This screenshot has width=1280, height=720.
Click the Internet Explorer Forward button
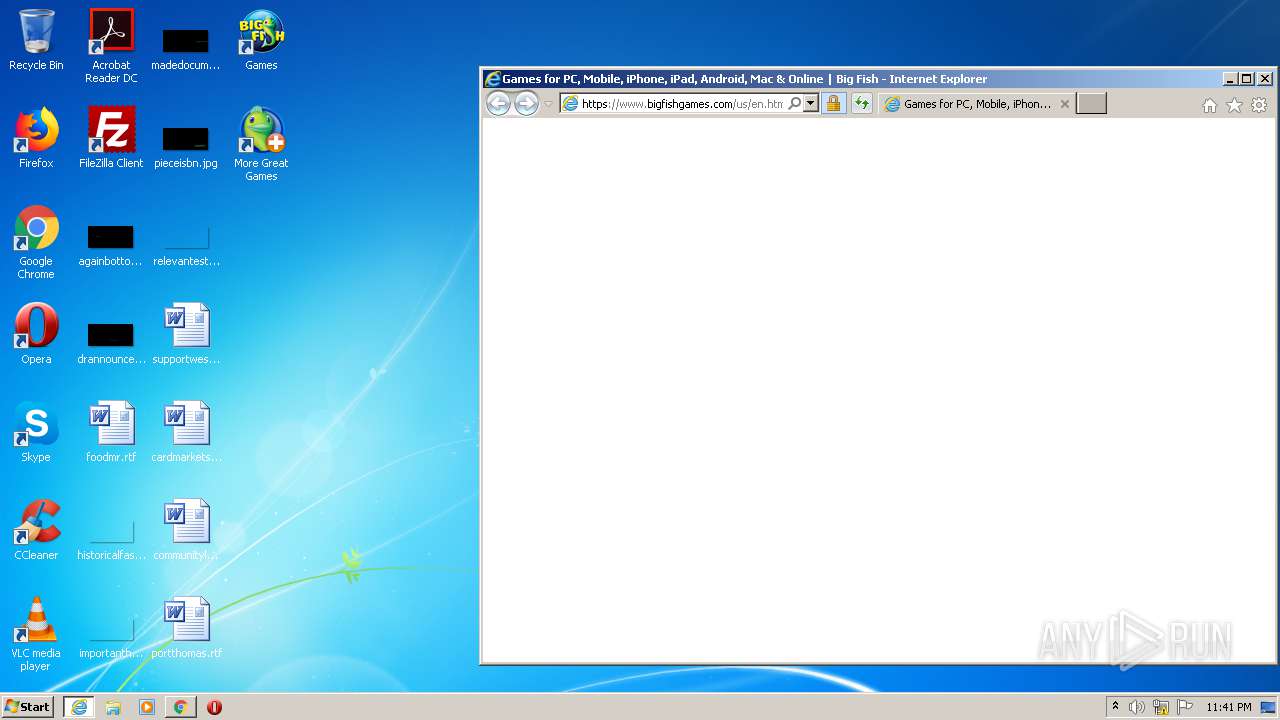coord(526,104)
